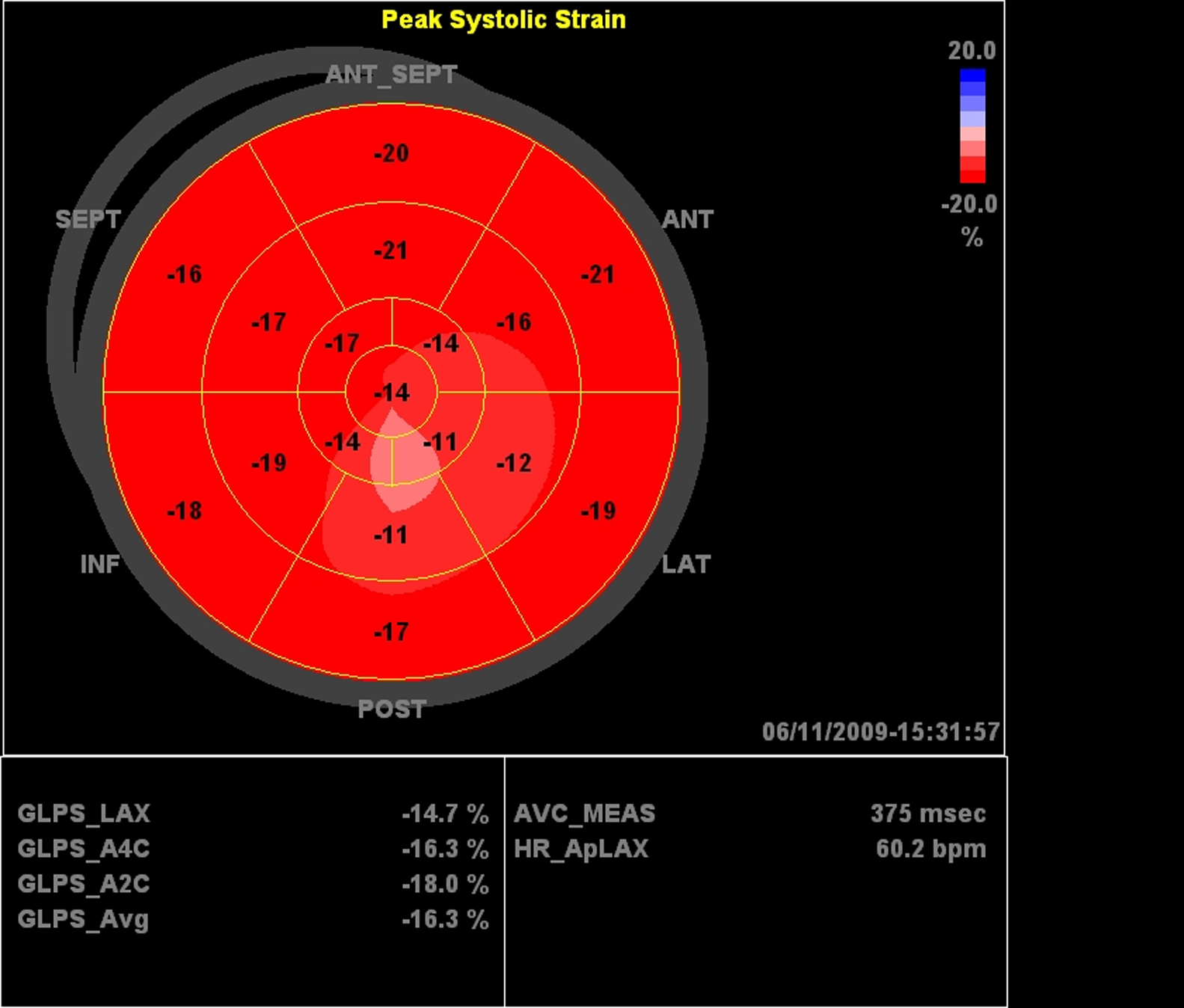The height and width of the screenshot is (1008, 1184).
Task: Select the basal septal segment valued -16
Action: pyautogui.click(x=184, y=274)
